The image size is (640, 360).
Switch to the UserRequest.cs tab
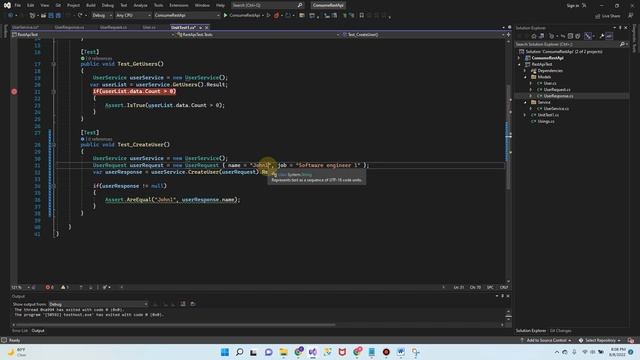click(113, 27)
